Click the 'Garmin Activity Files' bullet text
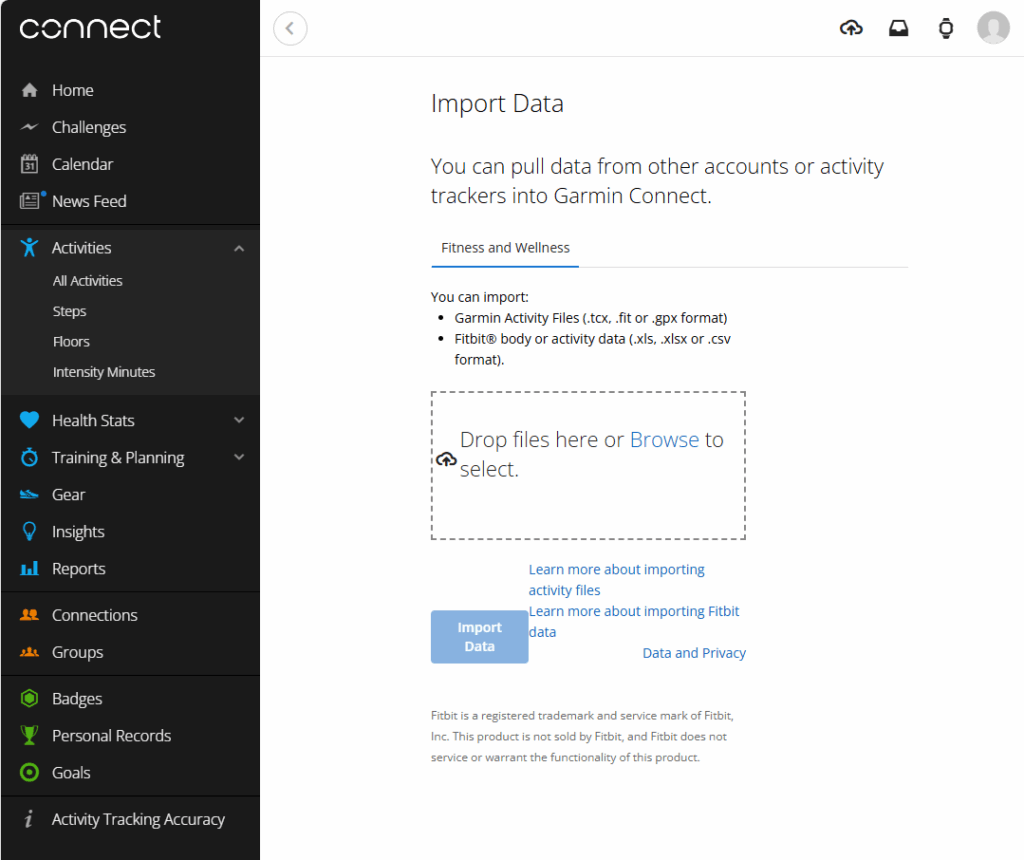The height and width of the screenshot is (860, 1024). tap(591, 318)
